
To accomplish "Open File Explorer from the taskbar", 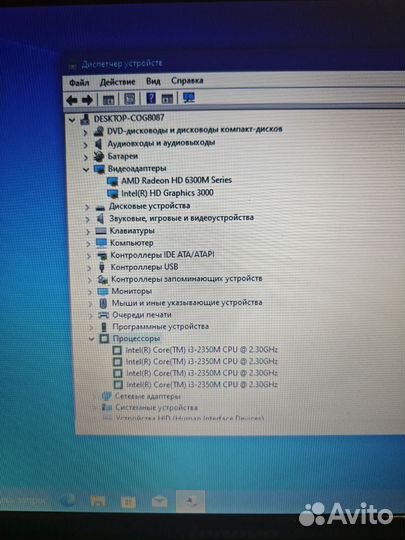I will pyautogui.click(x=98, y=501).
